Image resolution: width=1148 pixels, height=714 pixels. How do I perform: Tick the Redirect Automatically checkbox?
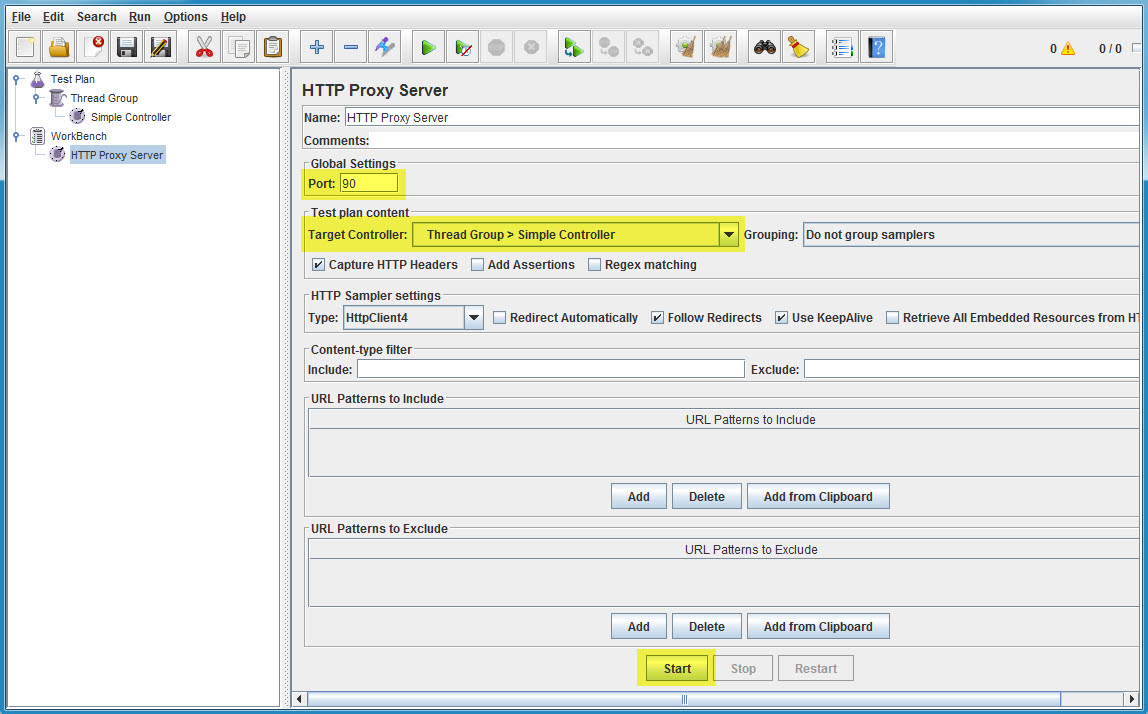tap(499, 318)
